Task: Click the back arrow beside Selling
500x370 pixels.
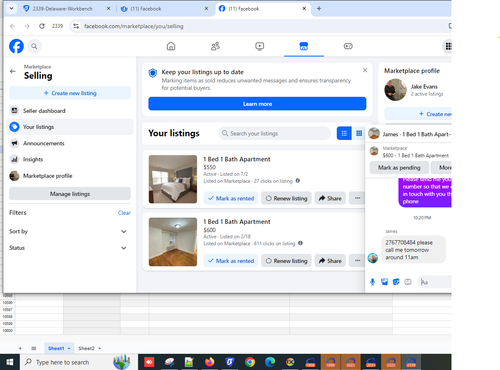Action: 13,71
